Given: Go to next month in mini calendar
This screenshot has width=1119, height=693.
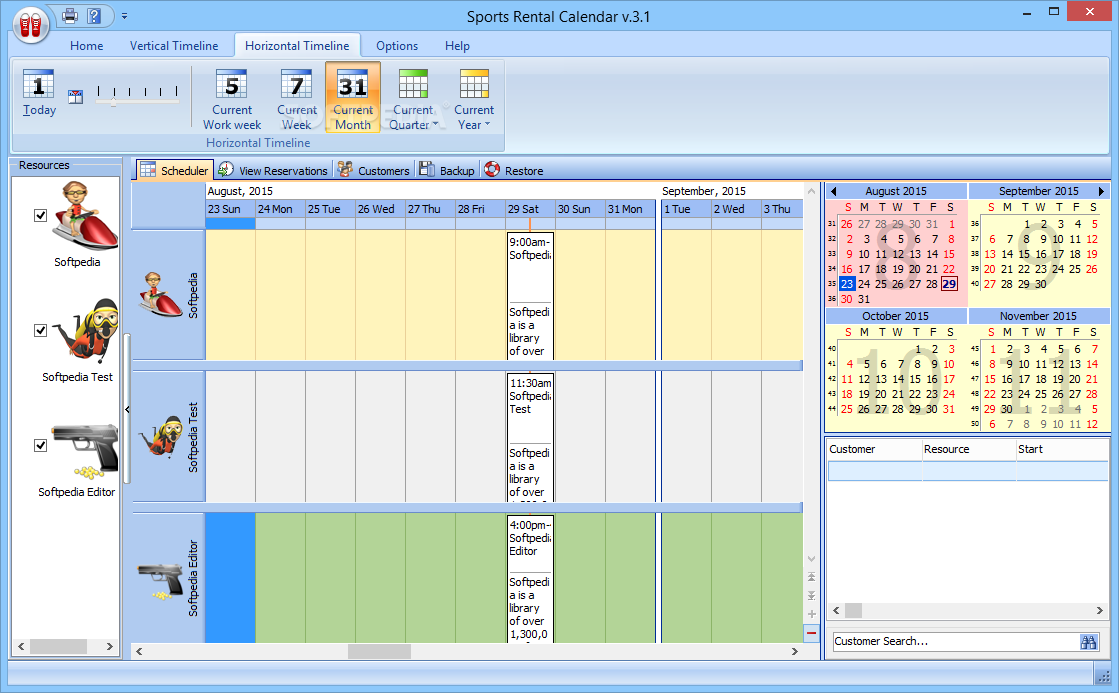Looking at the screenshot, I should tap(1101, 191).
